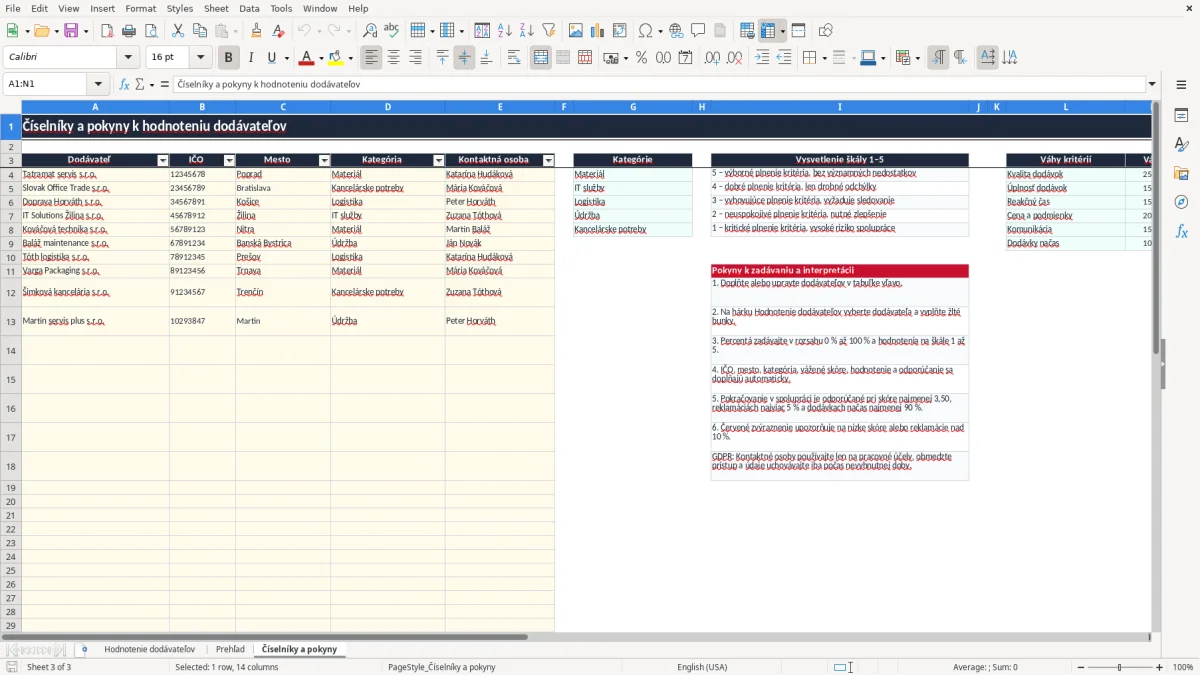Viewport: 1200px width, 675px height.
Task: Open the special character picker
Action: pyautogui.click(x=646, y=31)
